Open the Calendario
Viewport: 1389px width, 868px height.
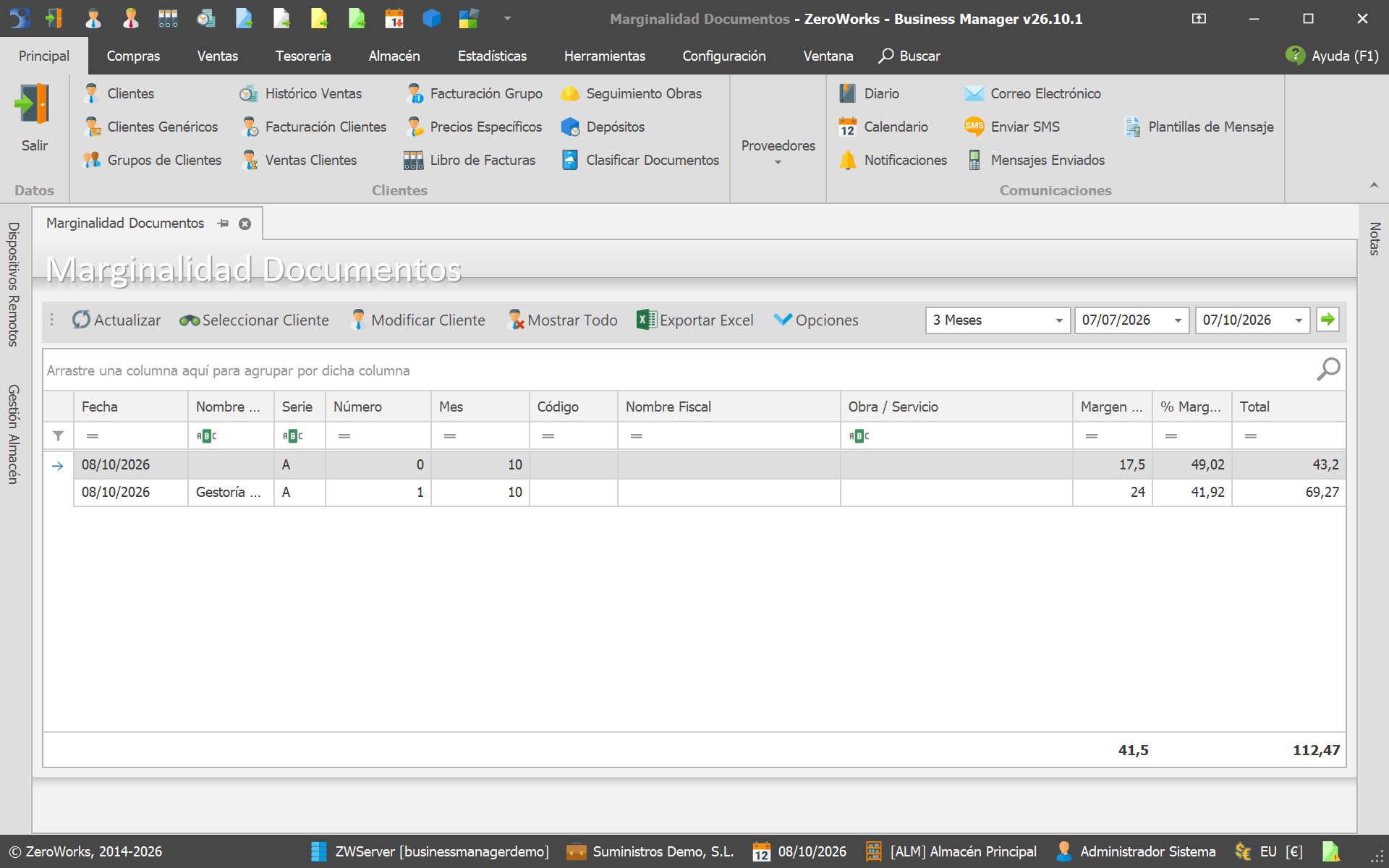883,127
